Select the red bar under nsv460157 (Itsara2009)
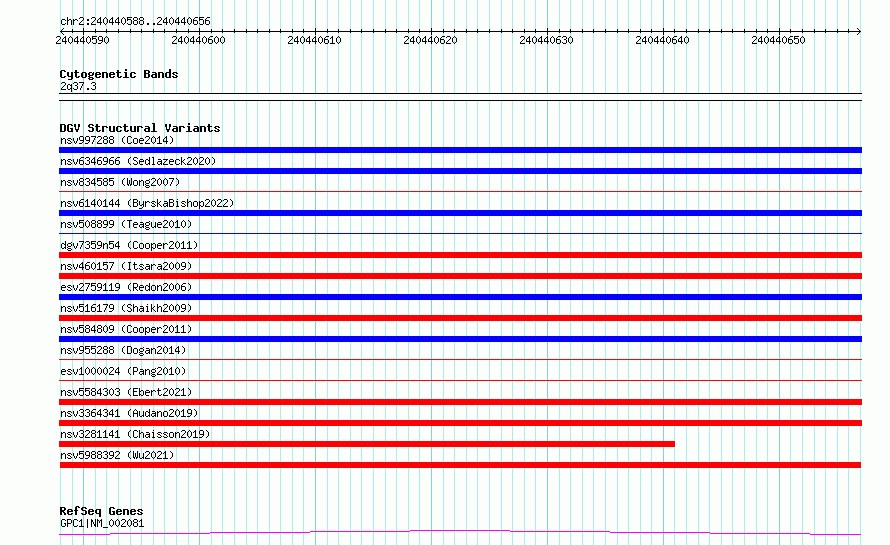Image resolution: width=890 pixels, height=545 pixels. pos(460,276)
